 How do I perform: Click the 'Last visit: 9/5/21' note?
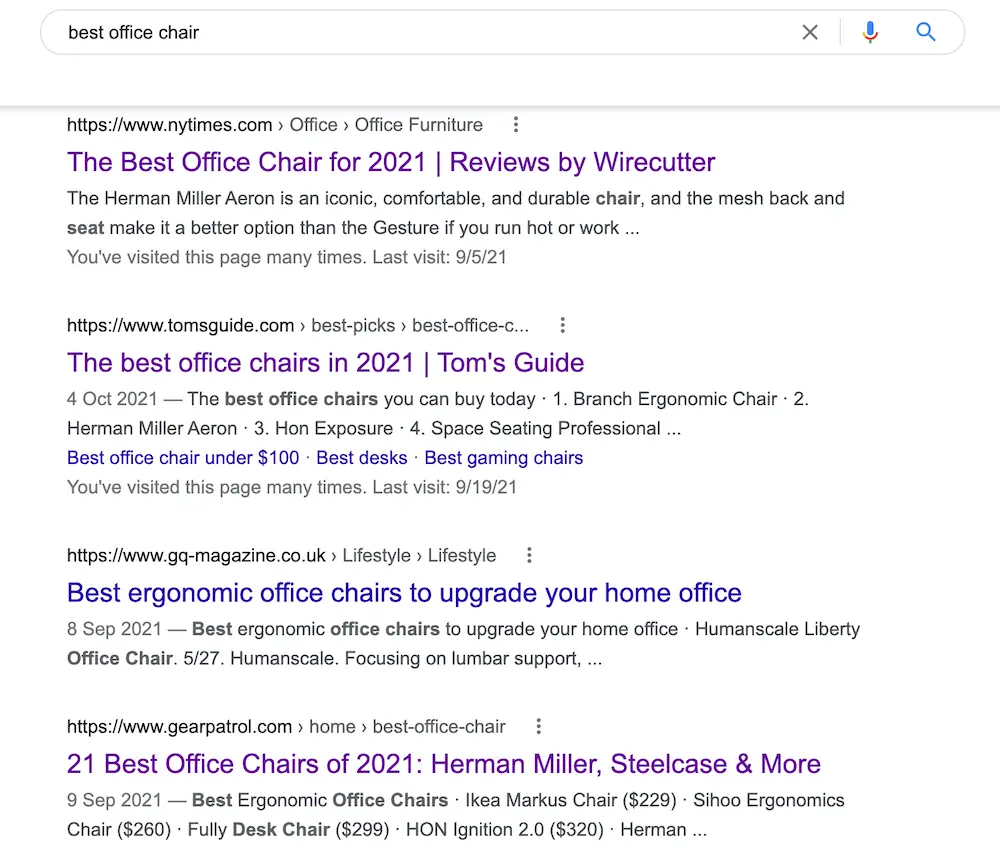pos(439,257)
